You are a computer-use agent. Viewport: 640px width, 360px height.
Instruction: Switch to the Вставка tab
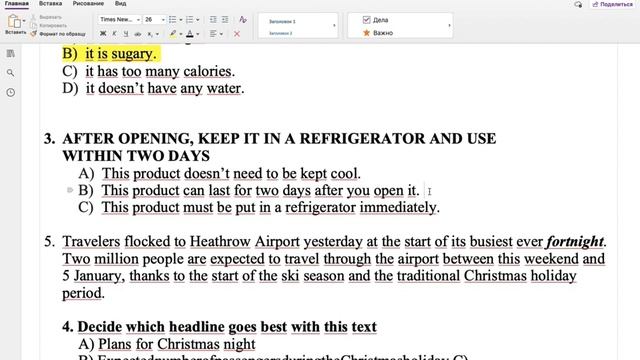coord(51,4)
